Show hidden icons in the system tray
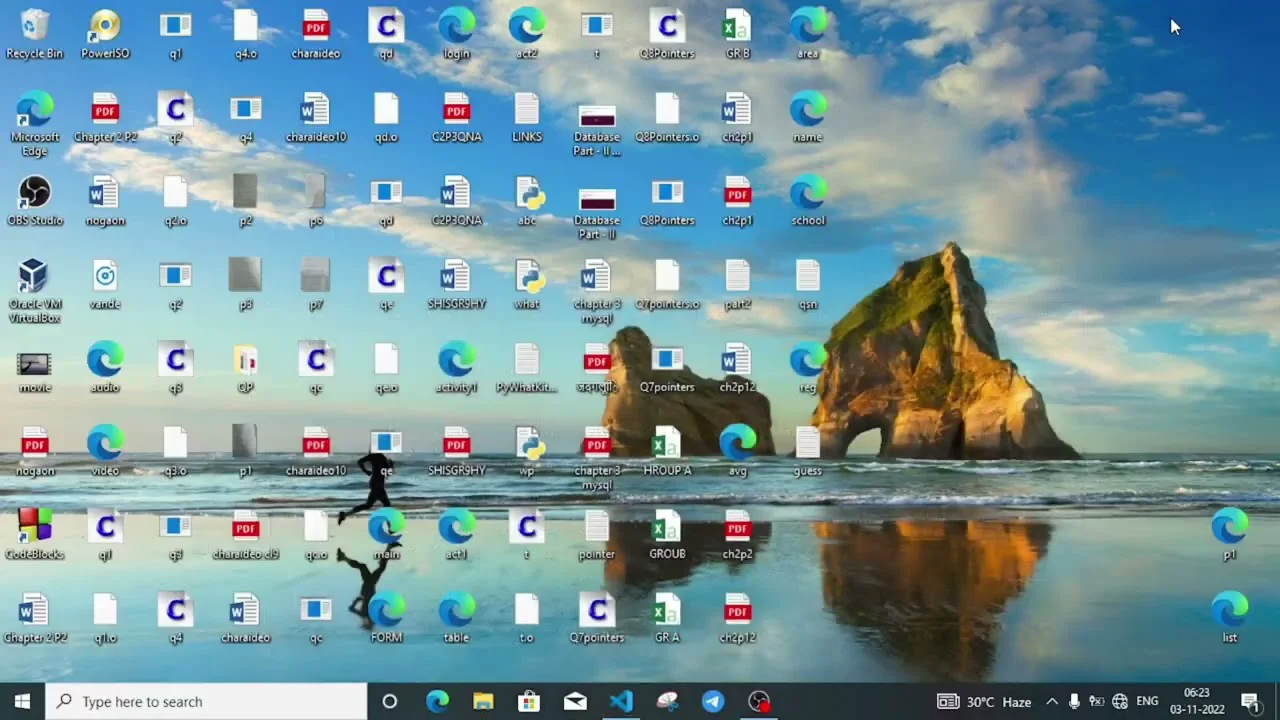The width and height of the screenshot is (1280, 720). (1052, 702)
